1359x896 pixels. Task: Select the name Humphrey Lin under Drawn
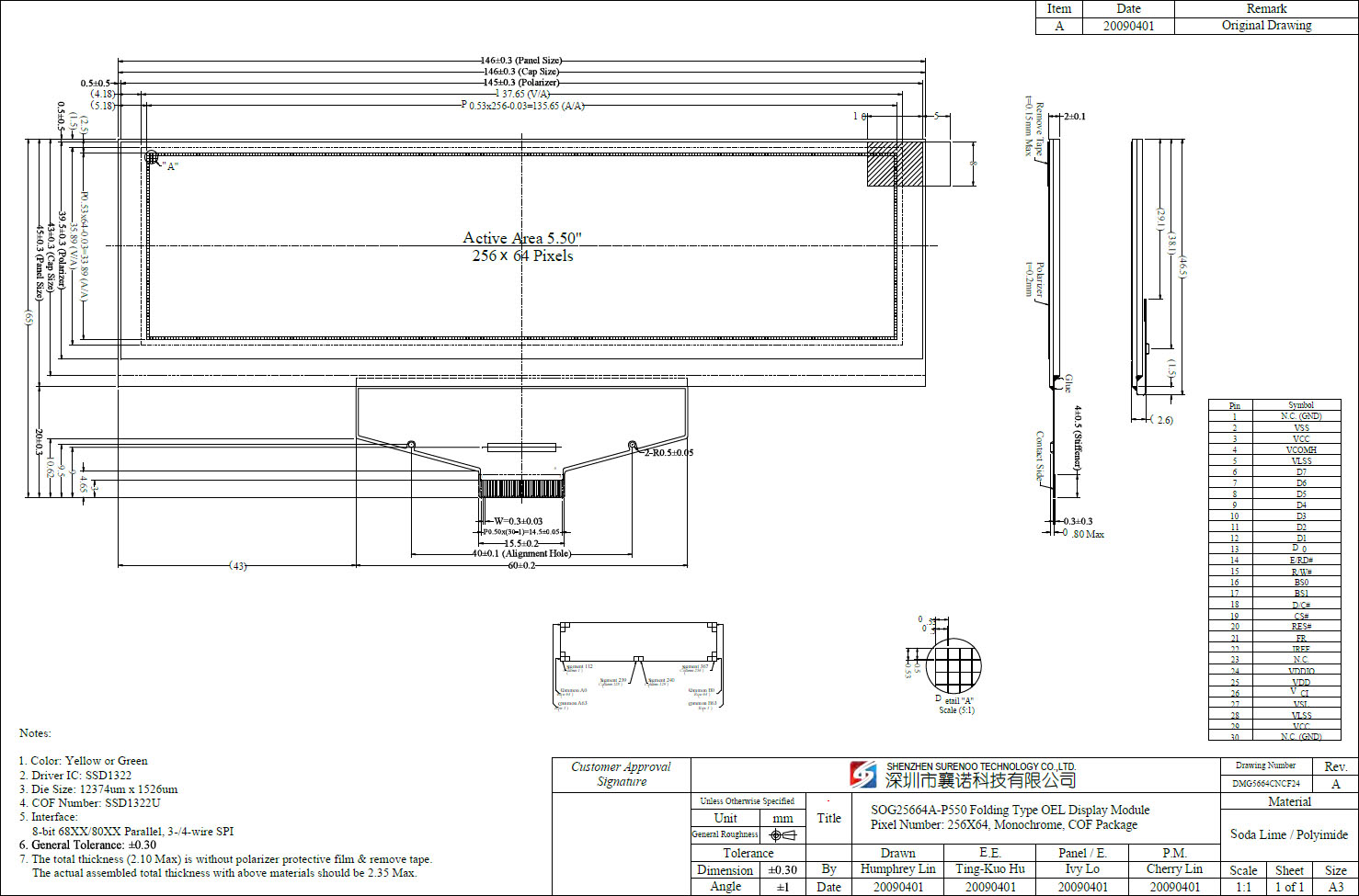click(897, 869)
